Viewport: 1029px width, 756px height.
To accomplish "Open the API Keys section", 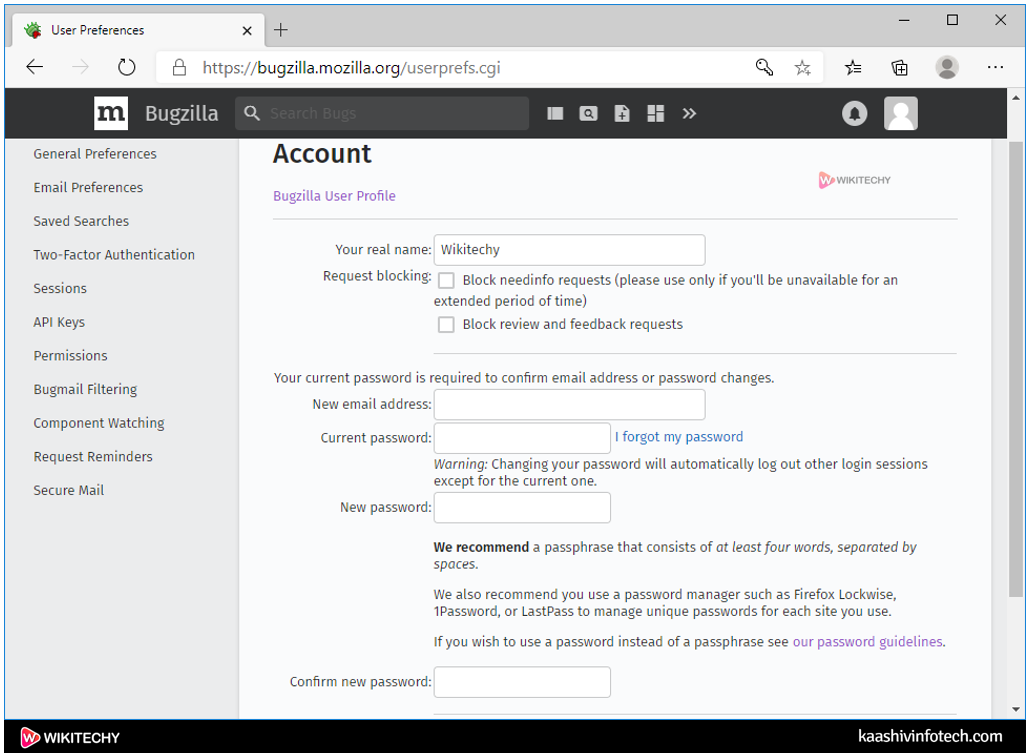I will coord(59,322).
